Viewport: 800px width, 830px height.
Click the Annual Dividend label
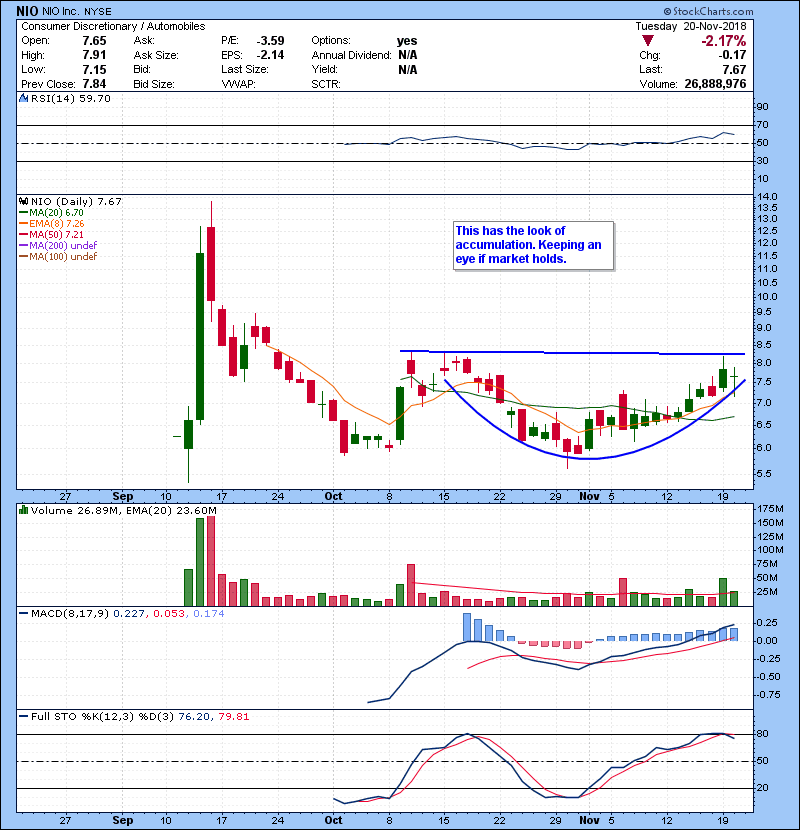pos(352,55)
